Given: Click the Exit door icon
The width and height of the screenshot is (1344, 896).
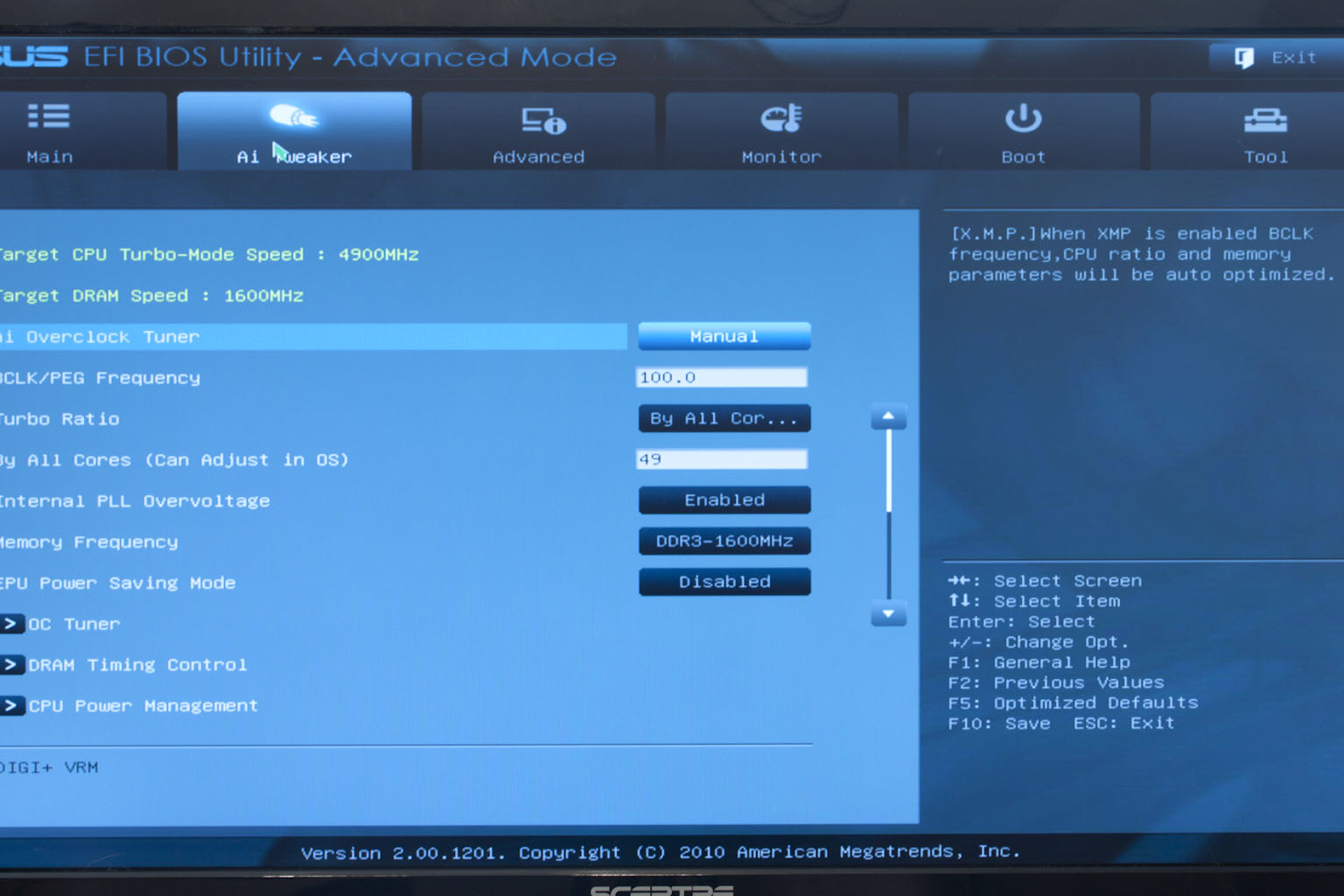Looking at the screenshot, I should pyautogui.click(x=1244, y=58).
